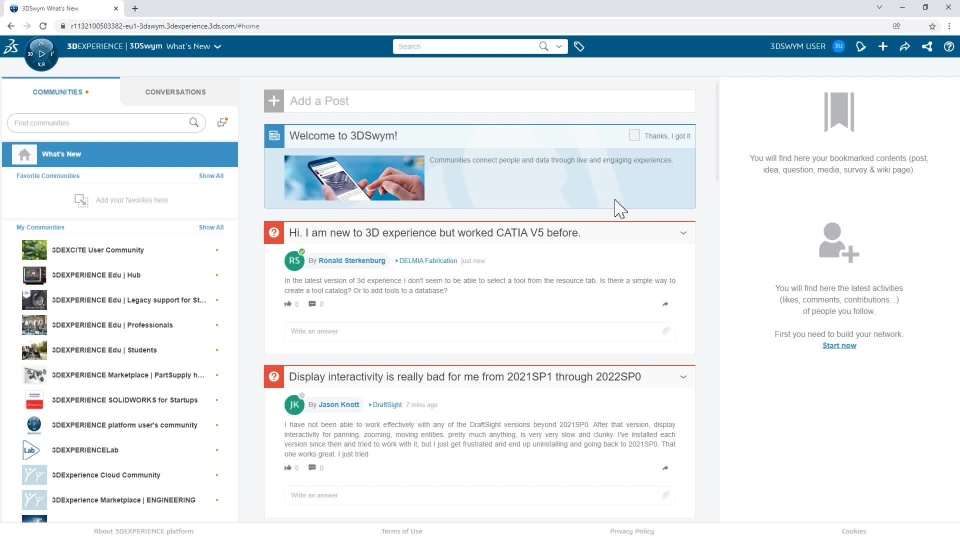Click the bookmark icon in right panel
The width and height of the screenshot is (960, 540).
[x=839, y=112]
